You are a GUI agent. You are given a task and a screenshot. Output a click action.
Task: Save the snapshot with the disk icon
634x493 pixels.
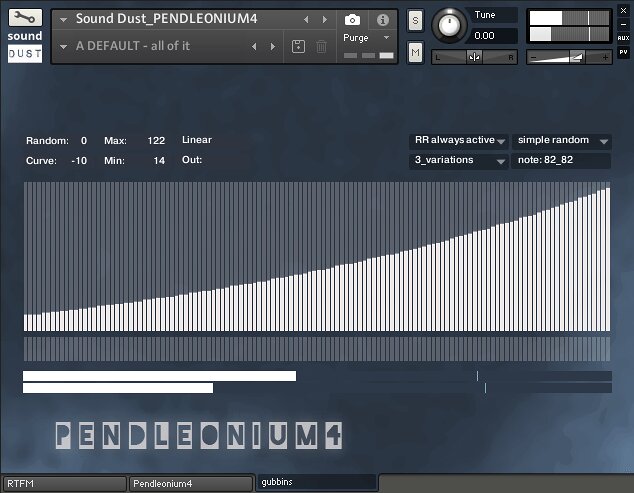(x=298, y=47)
